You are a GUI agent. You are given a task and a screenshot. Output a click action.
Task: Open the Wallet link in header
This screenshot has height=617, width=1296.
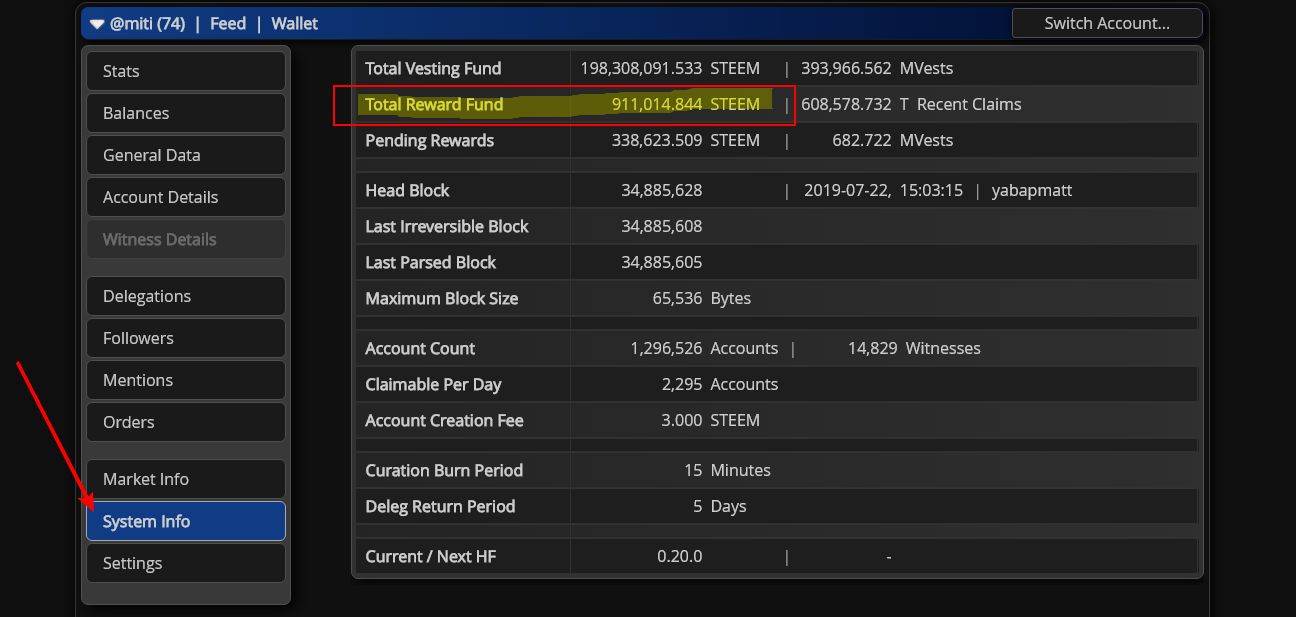tap(294, 23)
